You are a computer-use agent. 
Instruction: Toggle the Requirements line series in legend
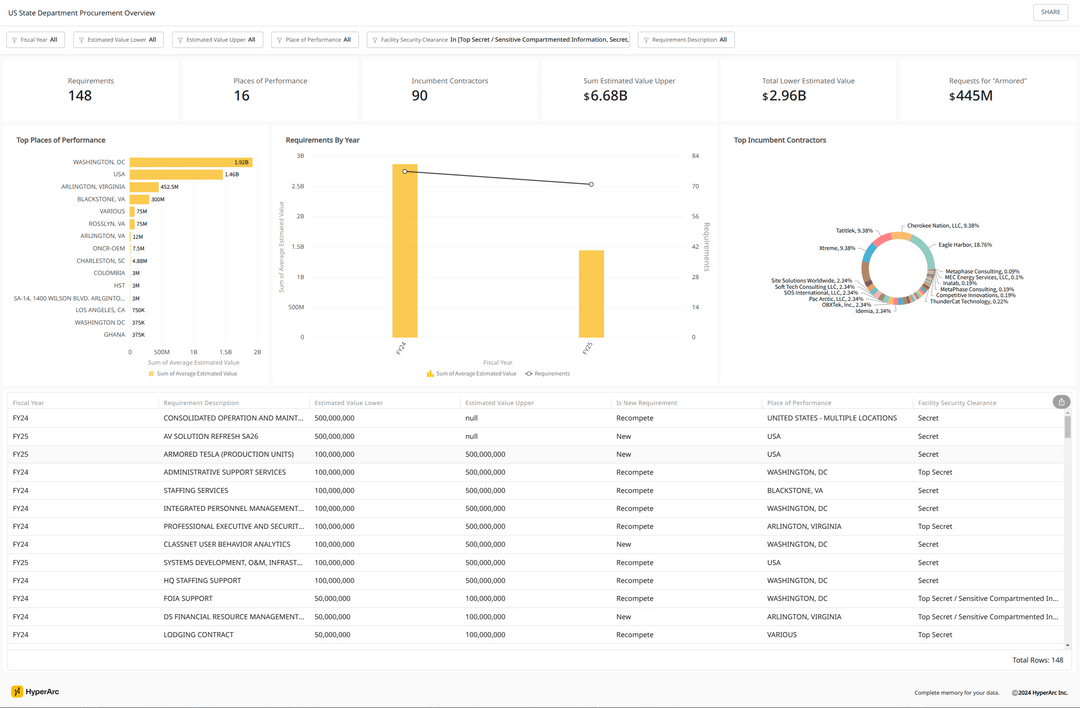click(x=547, y=373)
